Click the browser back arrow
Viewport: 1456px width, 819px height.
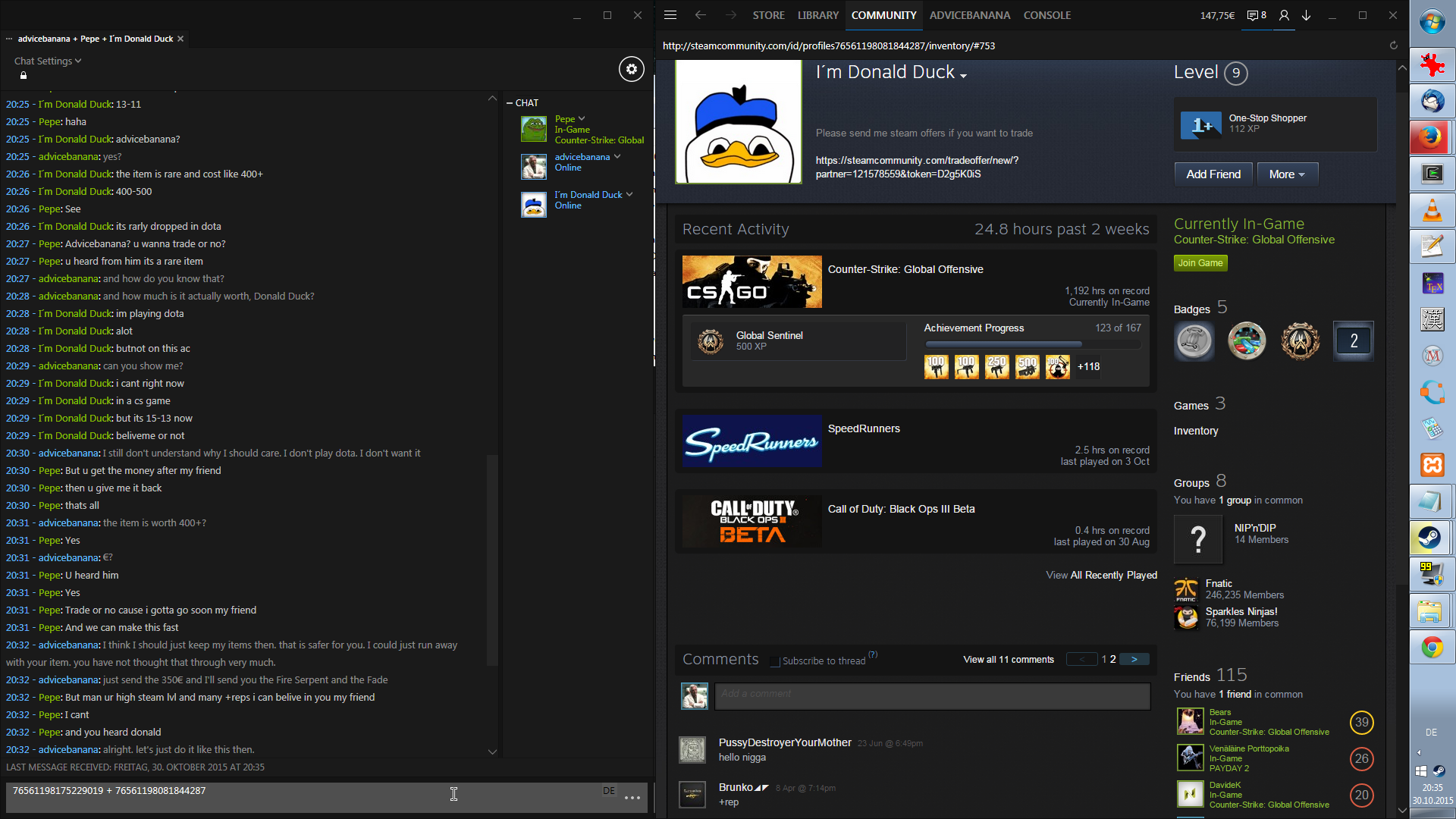(700, 15)
